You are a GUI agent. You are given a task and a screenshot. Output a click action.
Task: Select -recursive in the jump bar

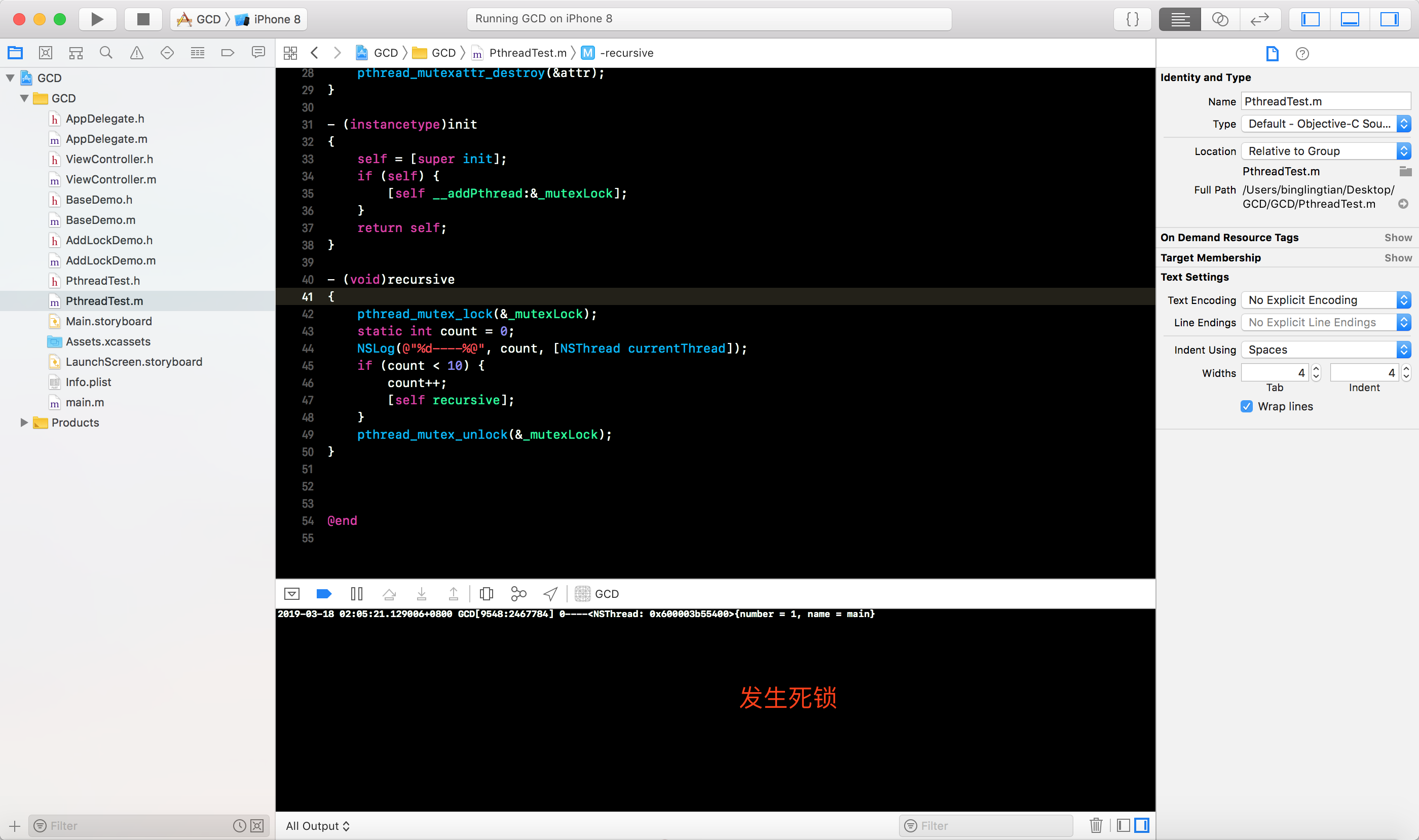click(x=617, y=53)
